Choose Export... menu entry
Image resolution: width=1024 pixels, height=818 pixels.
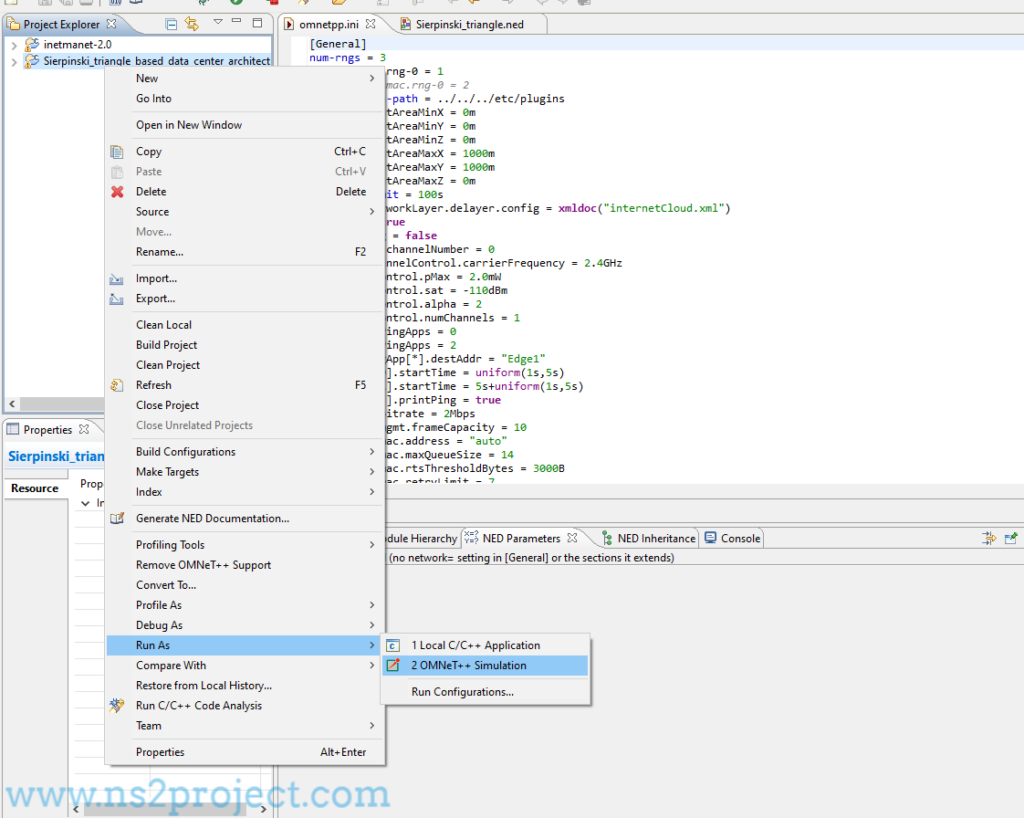point(245,298)
